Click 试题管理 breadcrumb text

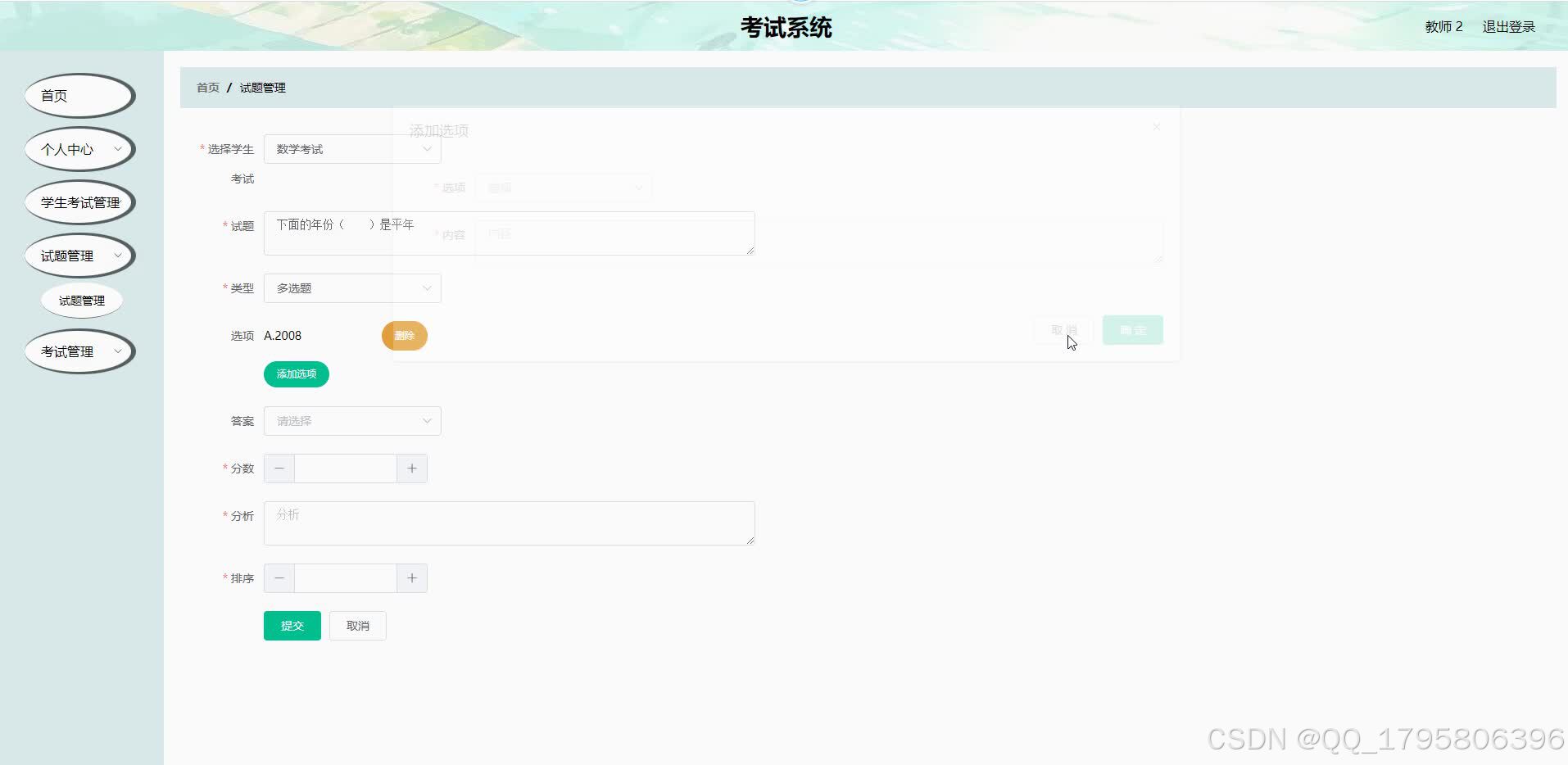263,88
